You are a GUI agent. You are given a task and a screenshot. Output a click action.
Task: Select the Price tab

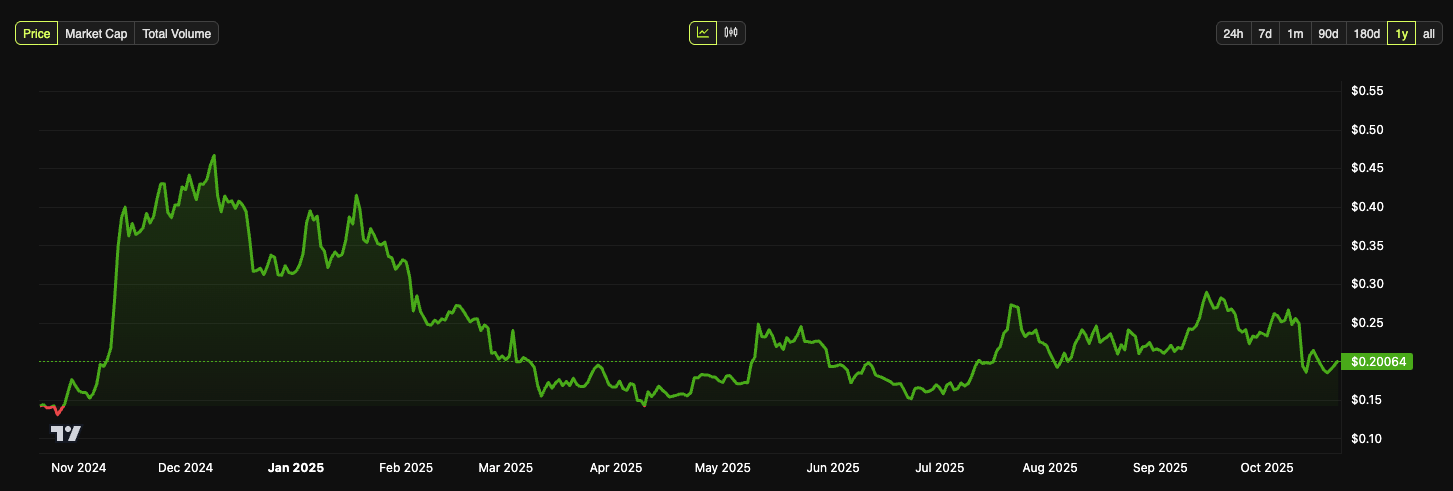37,34
